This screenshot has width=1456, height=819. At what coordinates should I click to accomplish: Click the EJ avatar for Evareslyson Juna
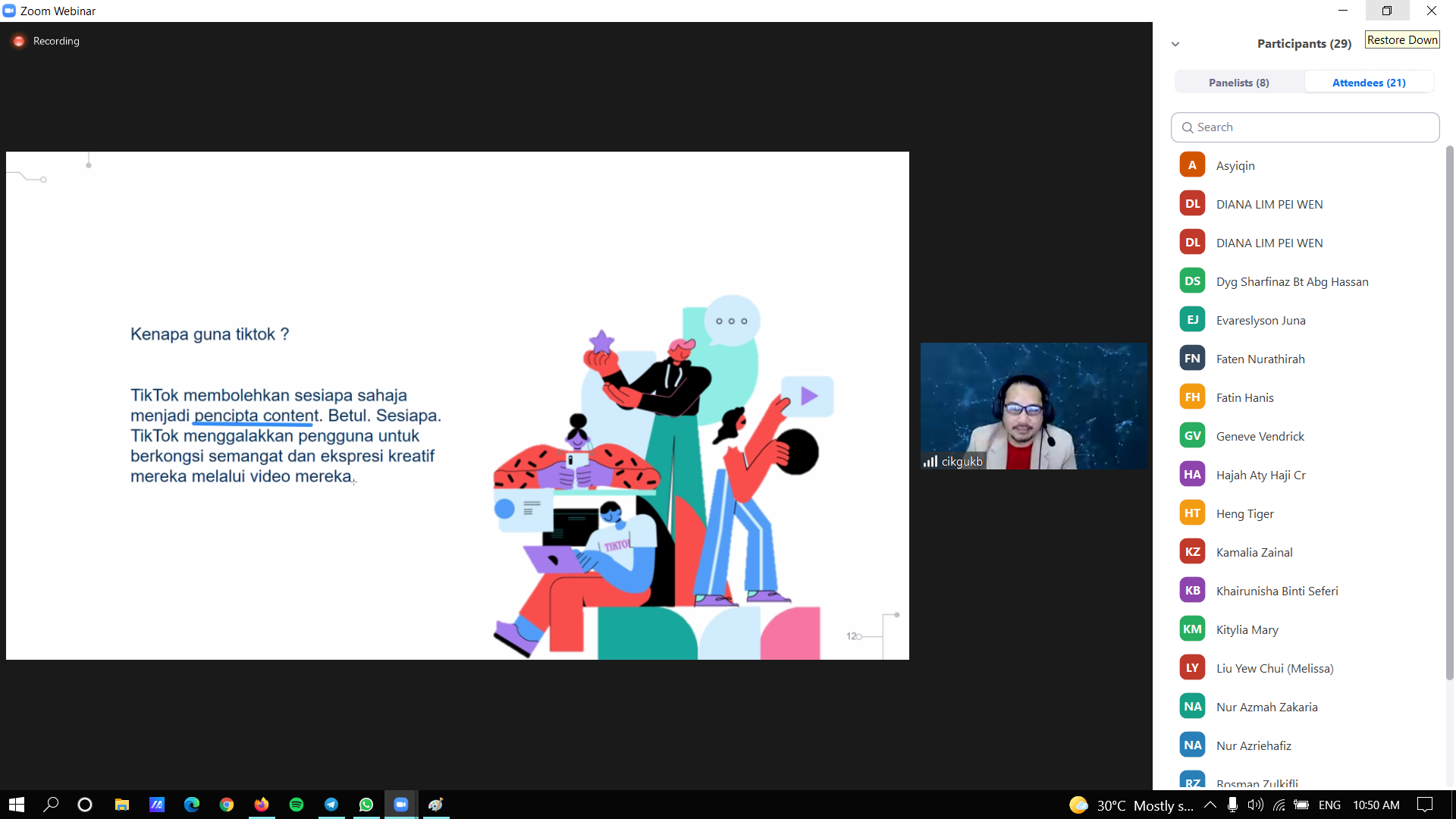1192,320
